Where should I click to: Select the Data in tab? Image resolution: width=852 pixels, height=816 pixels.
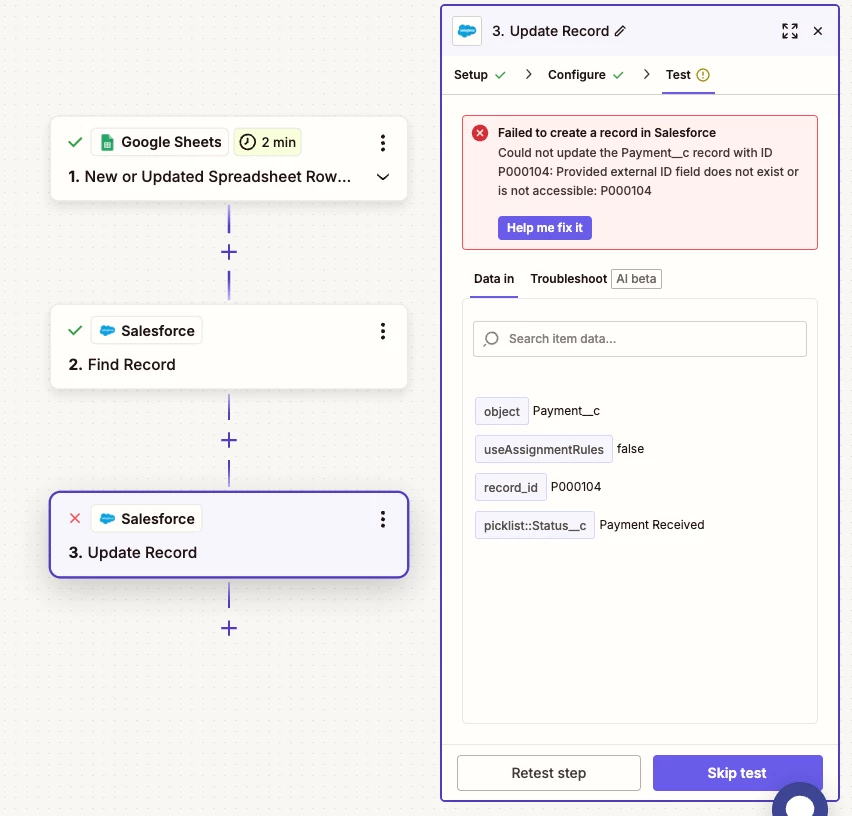[x=493, y=279]
